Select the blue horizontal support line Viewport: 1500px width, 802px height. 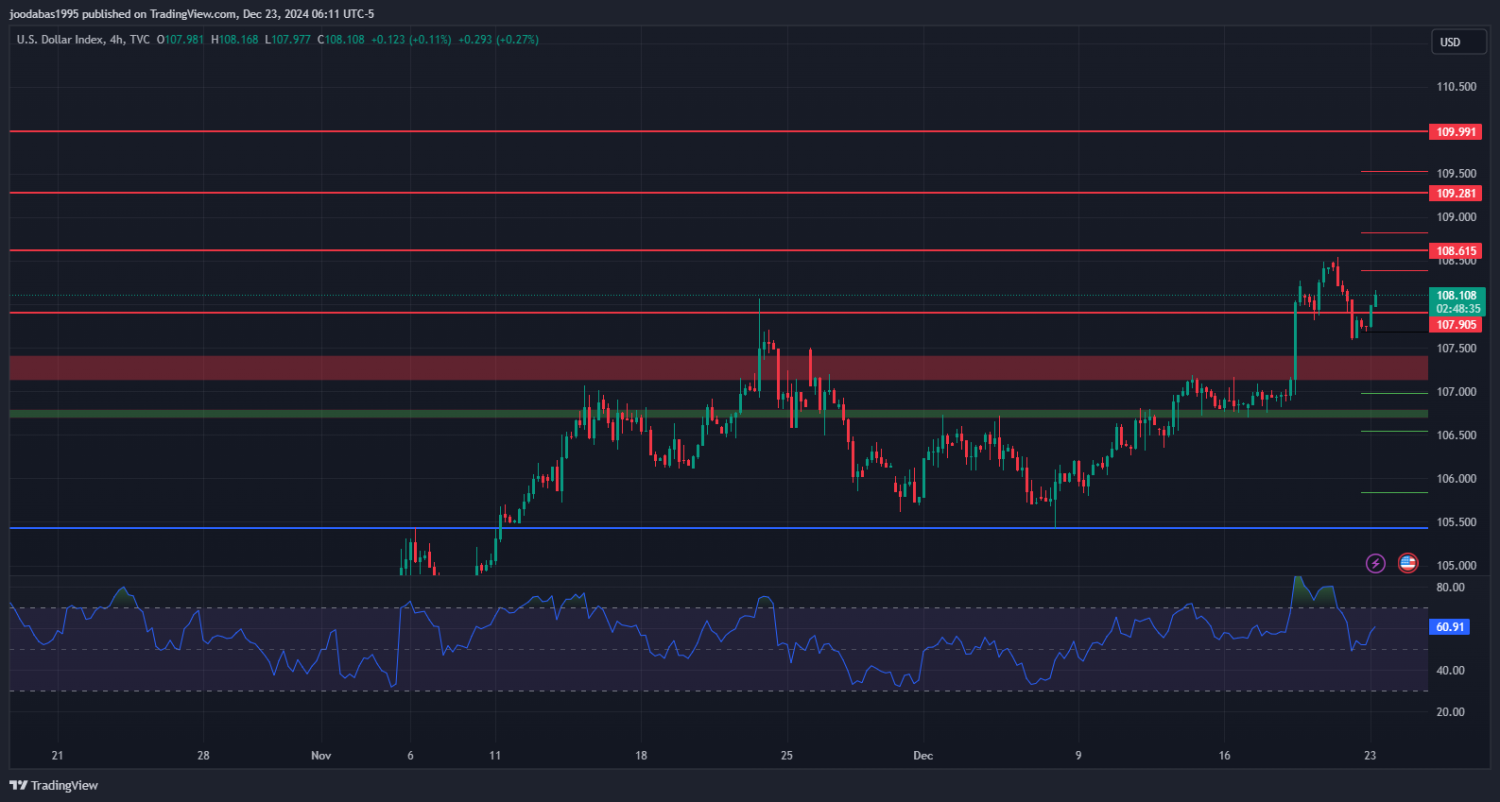[718, 528]
